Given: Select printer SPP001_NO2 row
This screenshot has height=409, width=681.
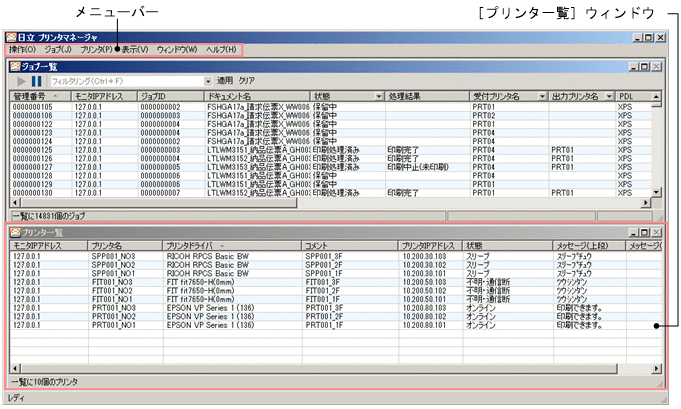Looking at the screenshot, I should tap(336, 265).
